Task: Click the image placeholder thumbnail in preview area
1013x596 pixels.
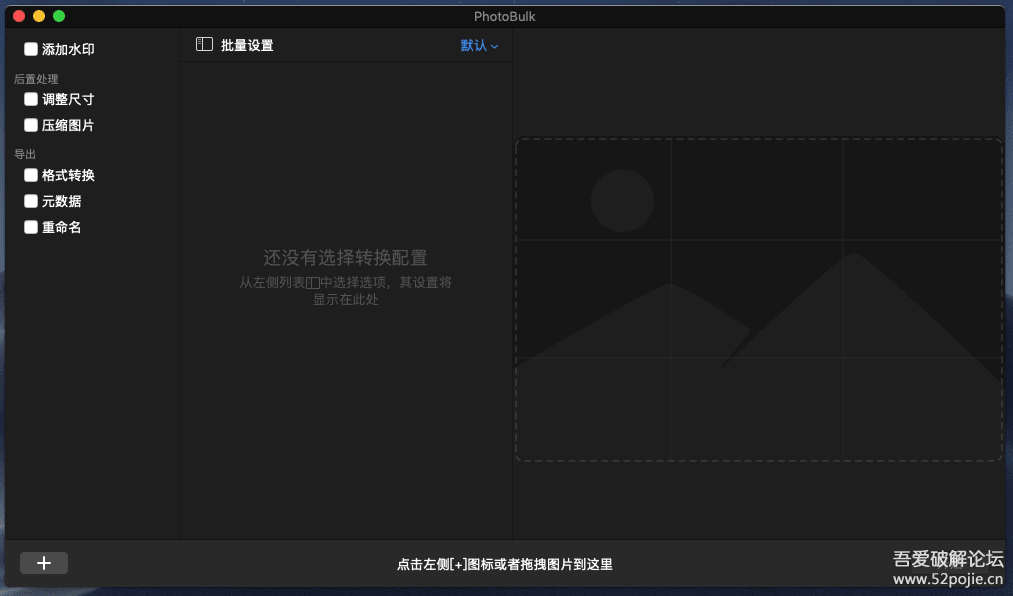Action: point(757,298)
